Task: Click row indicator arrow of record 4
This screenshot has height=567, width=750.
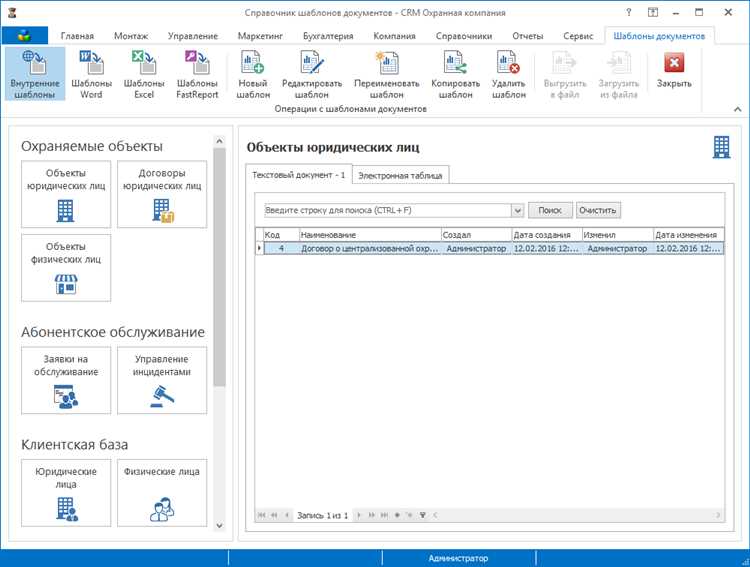Action: pos(260,248)
